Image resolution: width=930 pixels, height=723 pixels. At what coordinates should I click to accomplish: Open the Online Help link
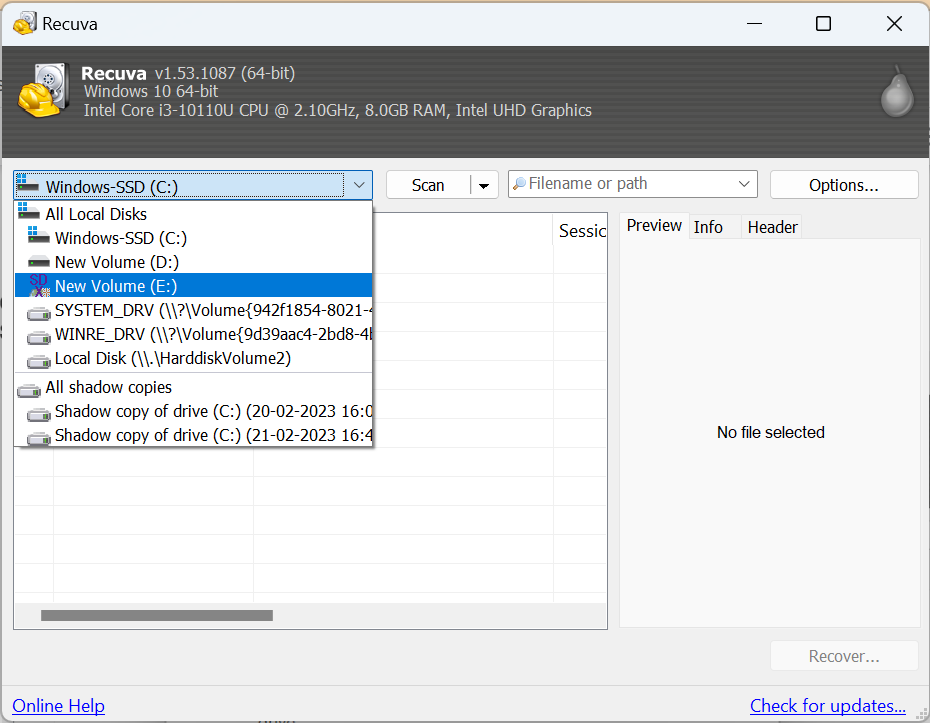coord(58,706)
